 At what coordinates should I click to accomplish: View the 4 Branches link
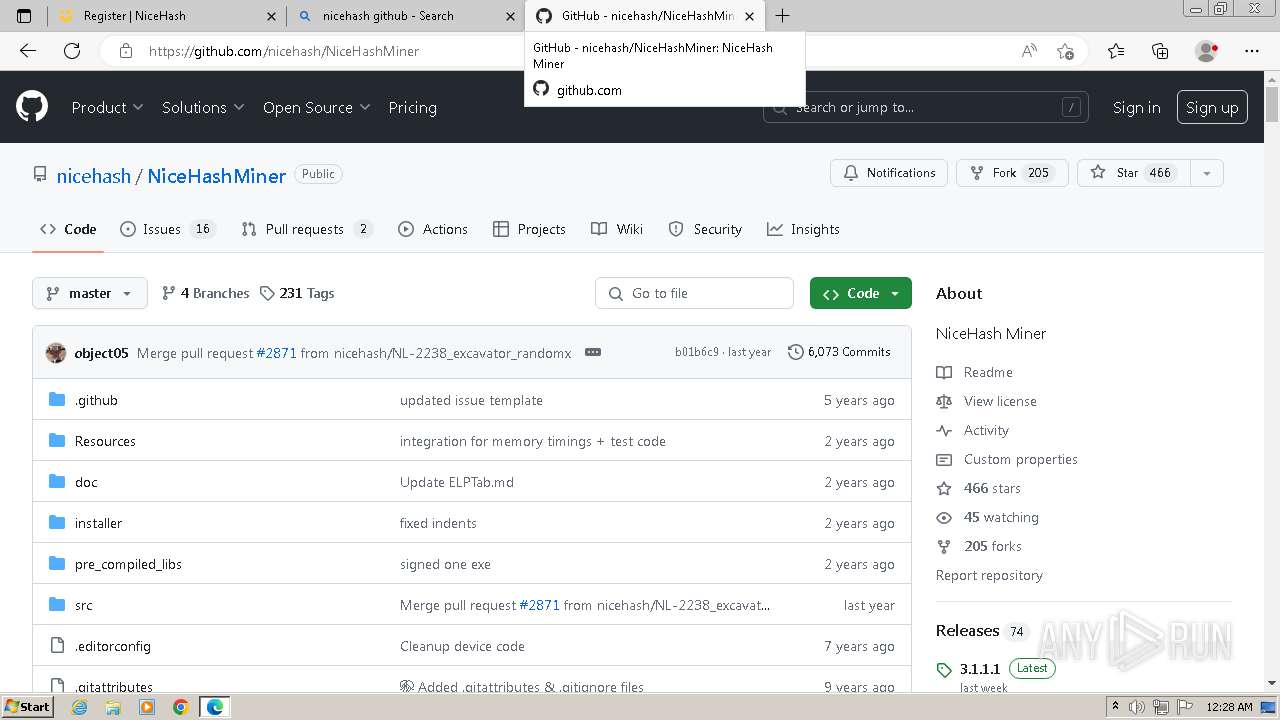tap(205, 293)
